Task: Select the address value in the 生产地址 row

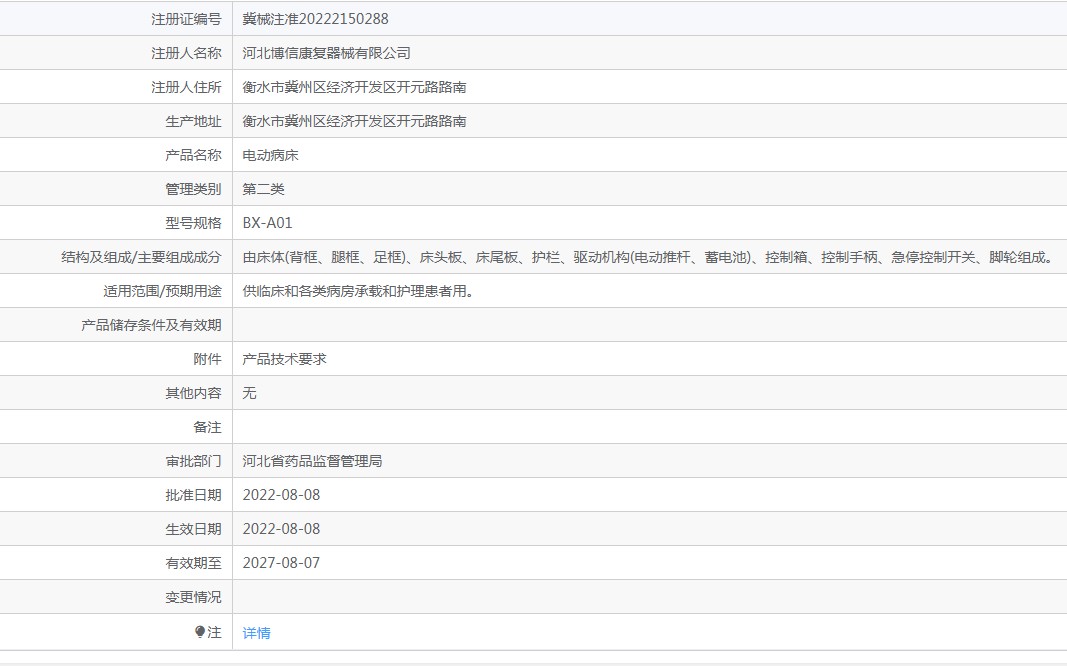Action: (x=355, y=121)
